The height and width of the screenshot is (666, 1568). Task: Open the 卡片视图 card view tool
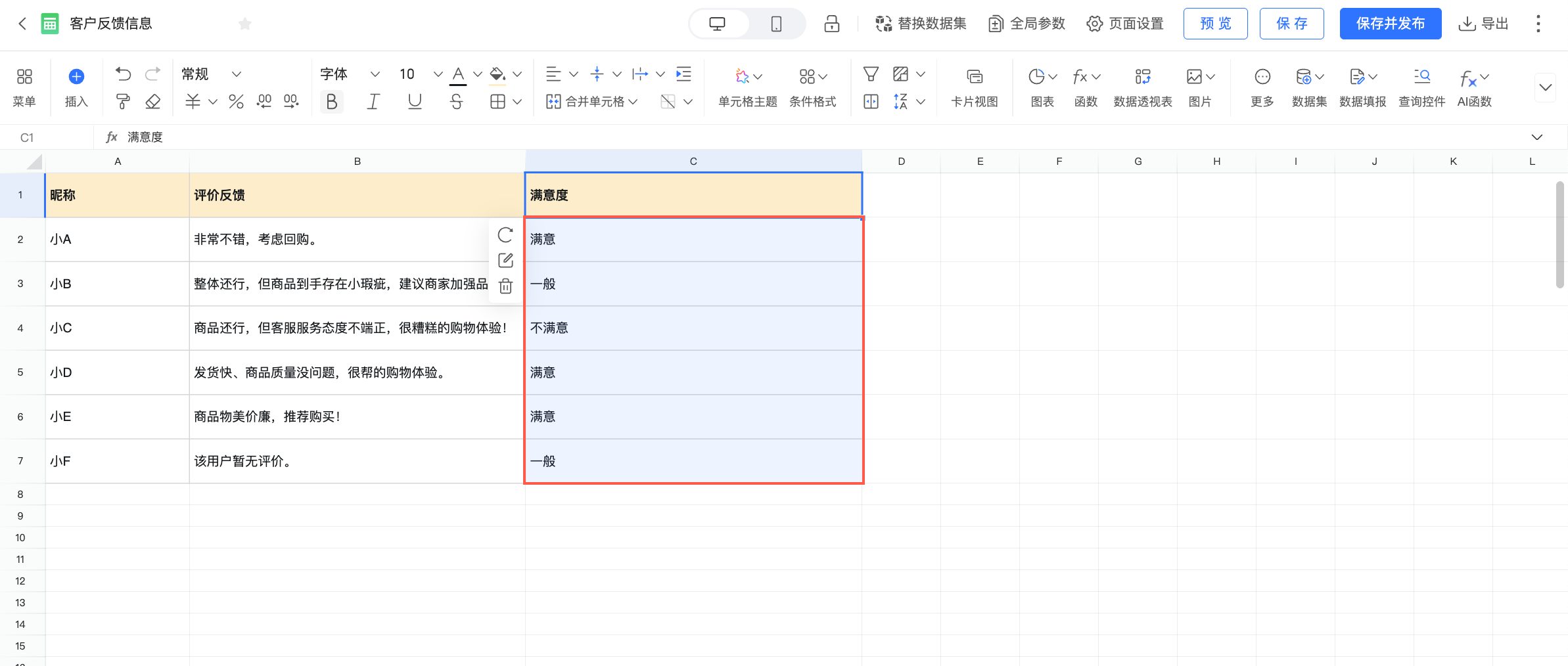click(x=975, y=87)
